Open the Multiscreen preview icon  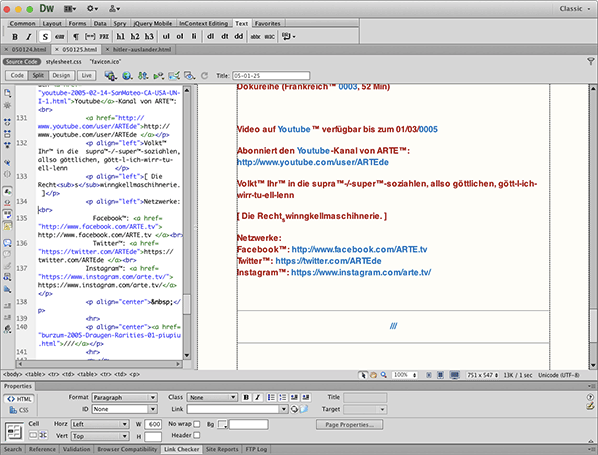pyautogui.click(x=111, y=76)
